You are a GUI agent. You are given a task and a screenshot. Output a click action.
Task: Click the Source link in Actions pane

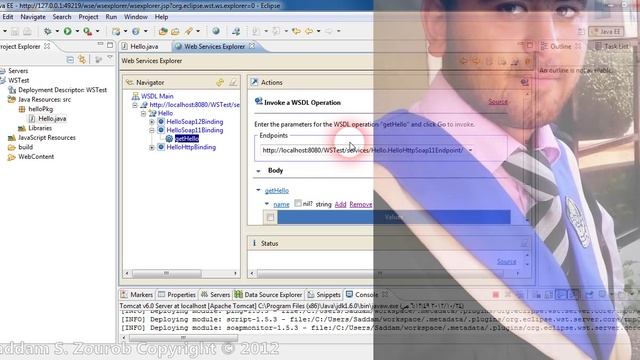498,101
